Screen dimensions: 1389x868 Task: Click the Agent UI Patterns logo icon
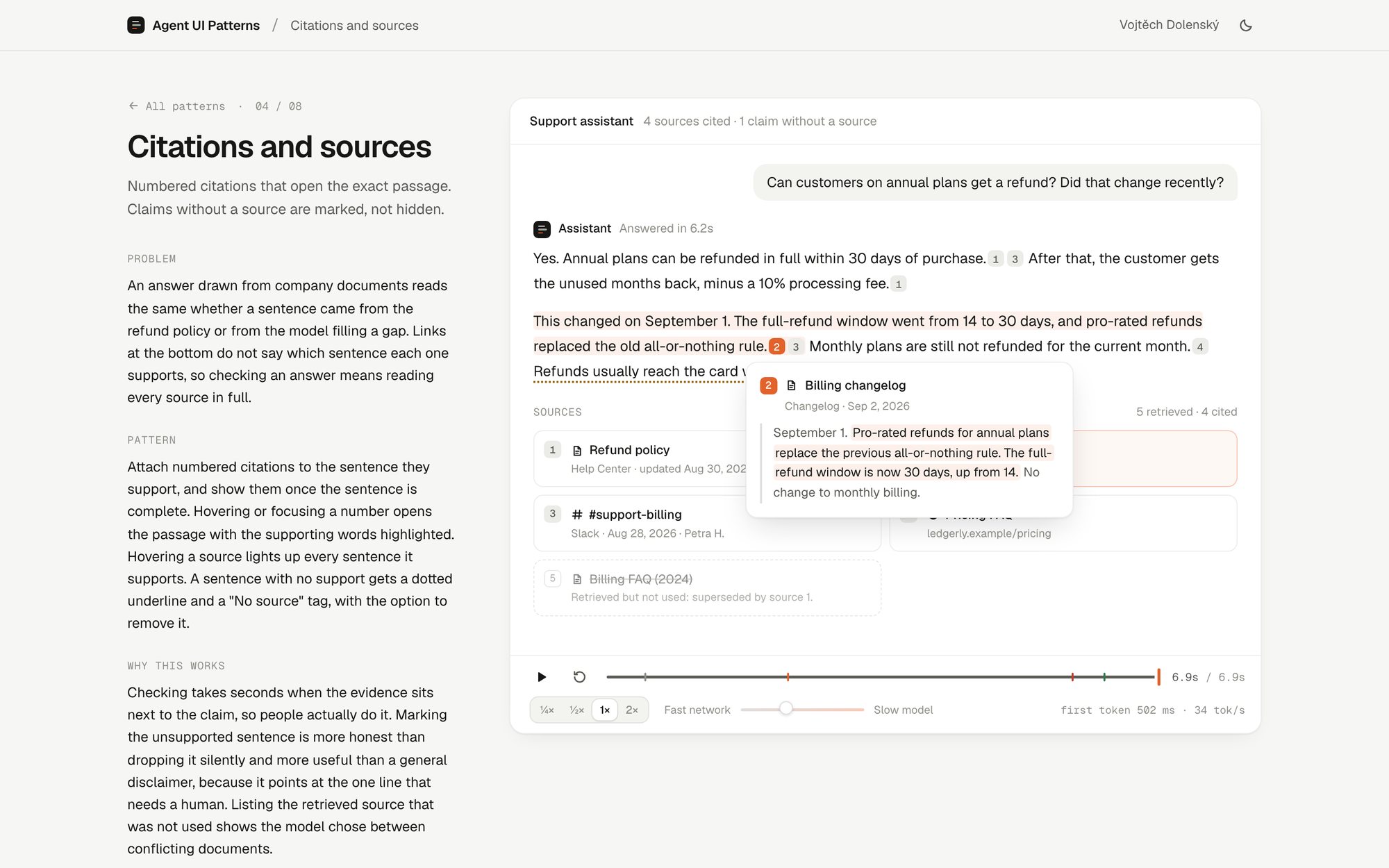click(x=136, y=25)
